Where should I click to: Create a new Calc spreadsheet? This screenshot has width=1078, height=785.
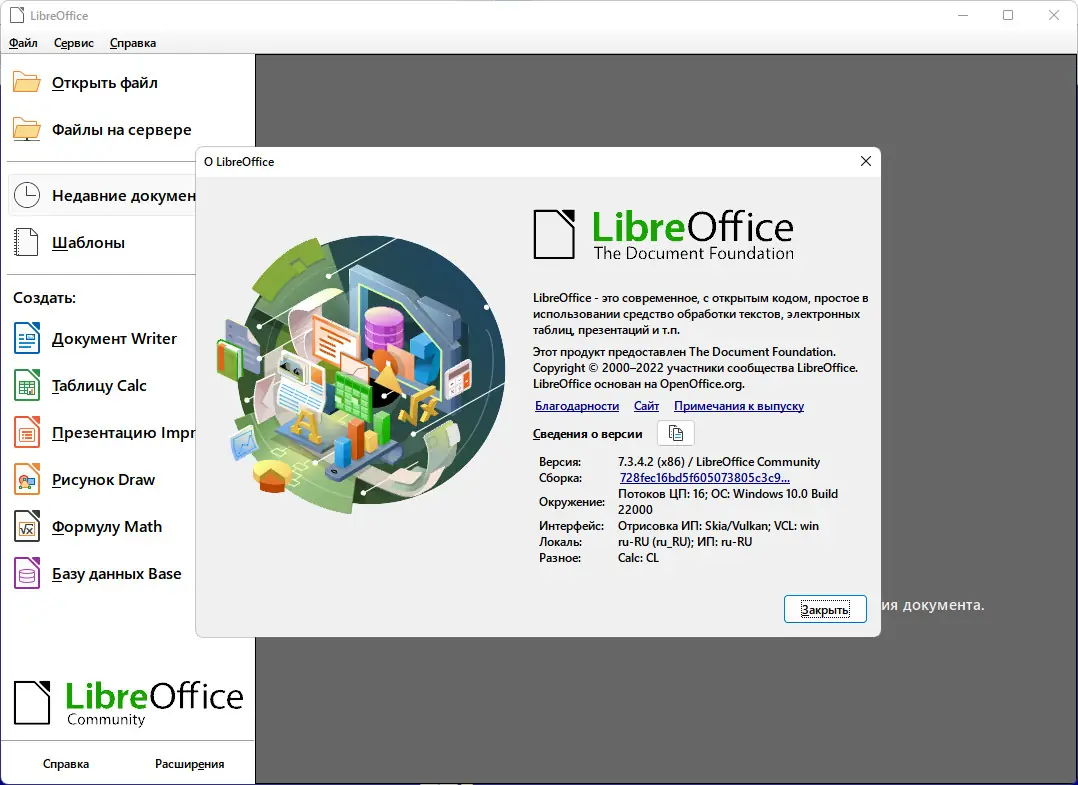98,385
